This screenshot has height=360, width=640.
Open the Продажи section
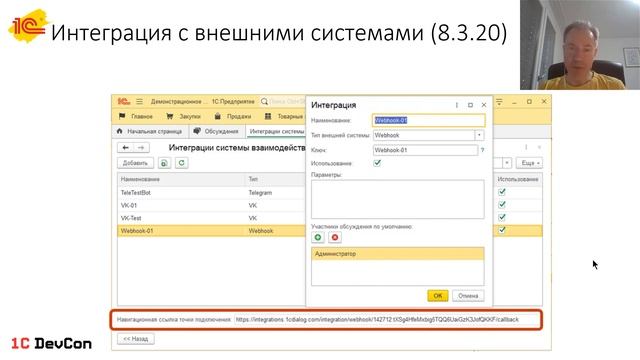(x=232, y=116)
